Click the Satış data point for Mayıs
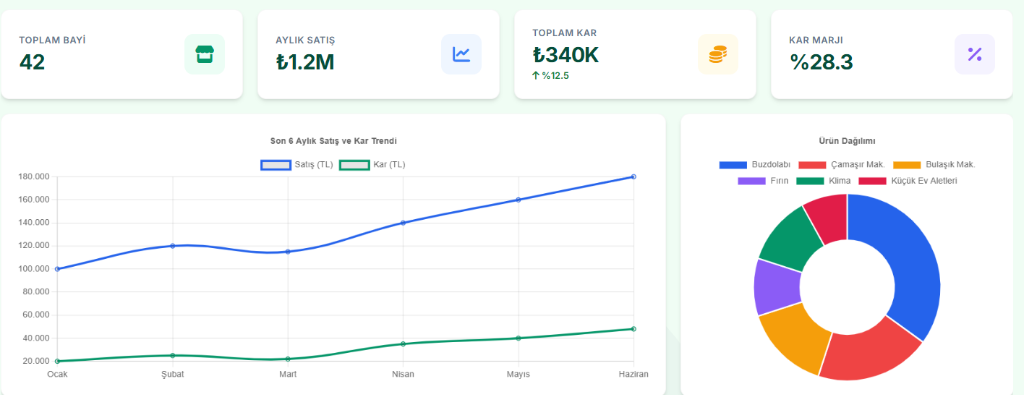This screenshot has height=395, width=1024. coord(519,200)
